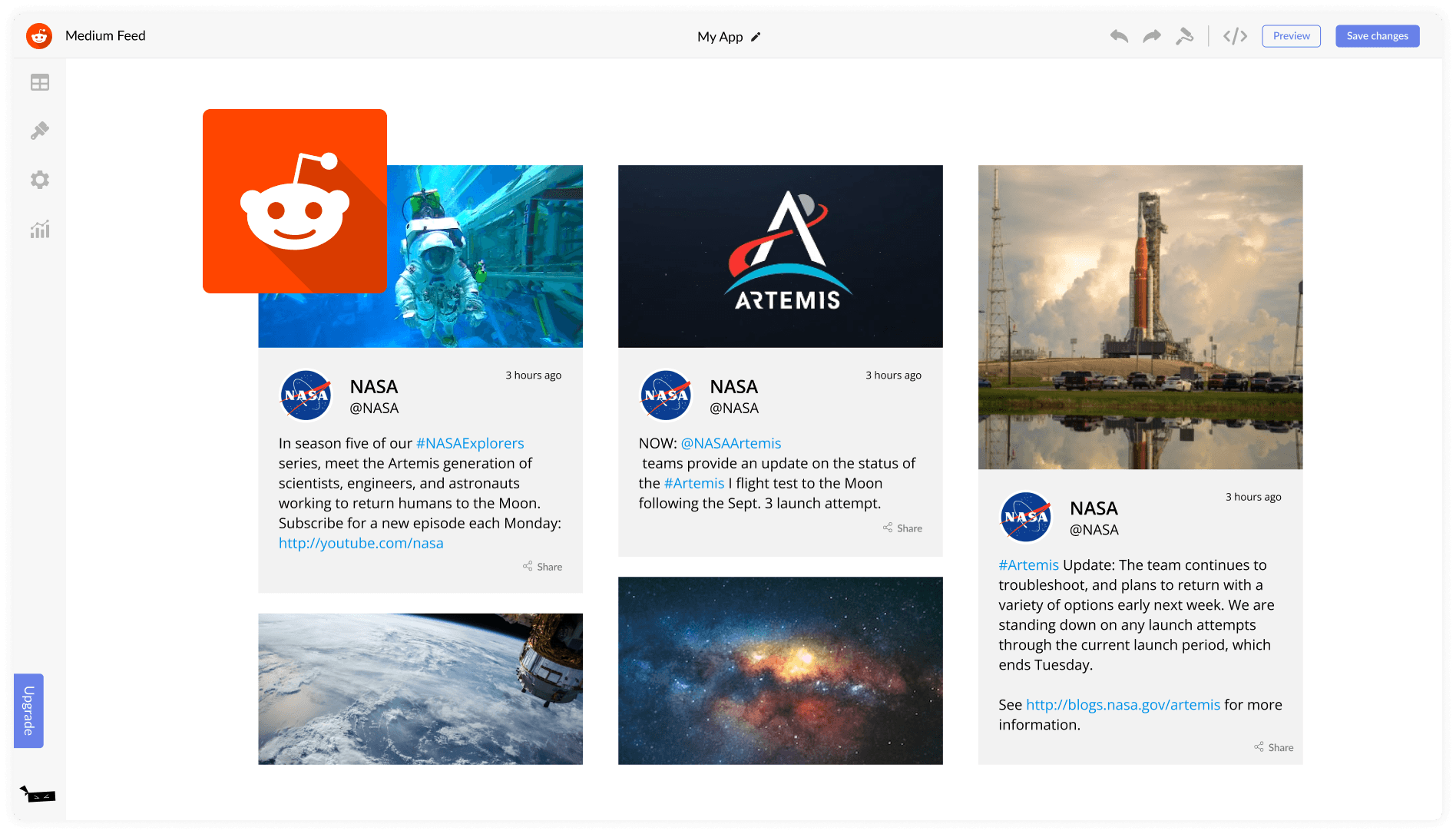The width and height of the screenshot is (1456, 834).
Task: Click the NASA profile avatar
Action: pos(306,395)
